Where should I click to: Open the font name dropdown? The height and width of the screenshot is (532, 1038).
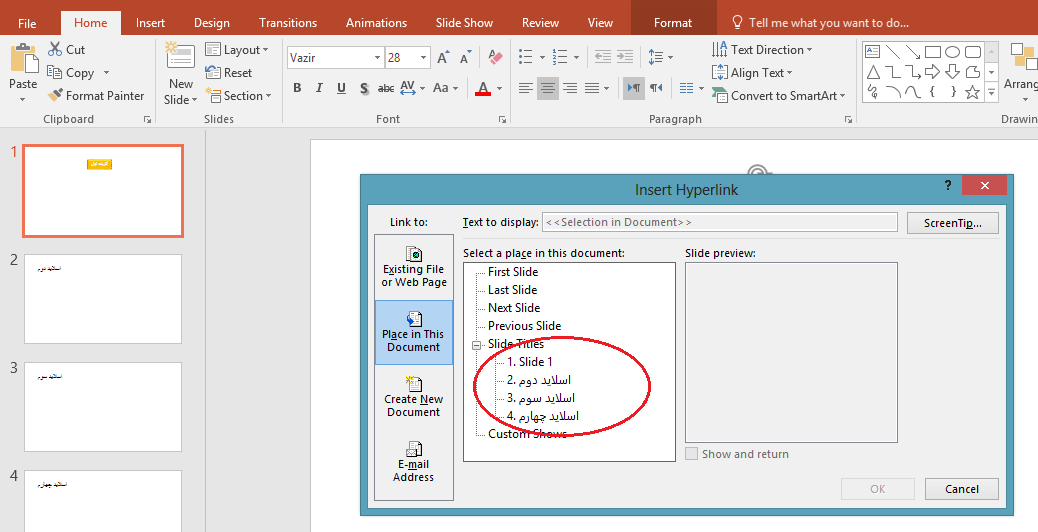pyautogui.click(x=376, y=58)
